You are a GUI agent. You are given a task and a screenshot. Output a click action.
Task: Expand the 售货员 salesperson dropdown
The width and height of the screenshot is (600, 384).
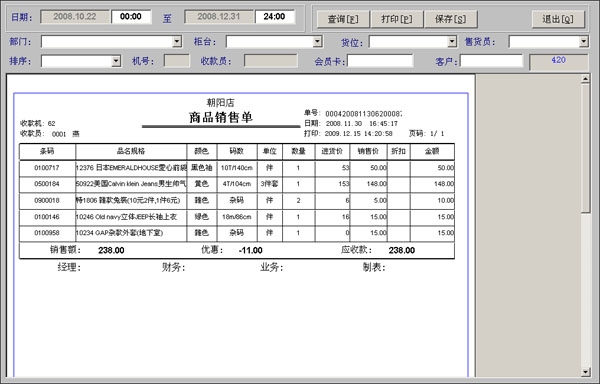coord(583,41)
